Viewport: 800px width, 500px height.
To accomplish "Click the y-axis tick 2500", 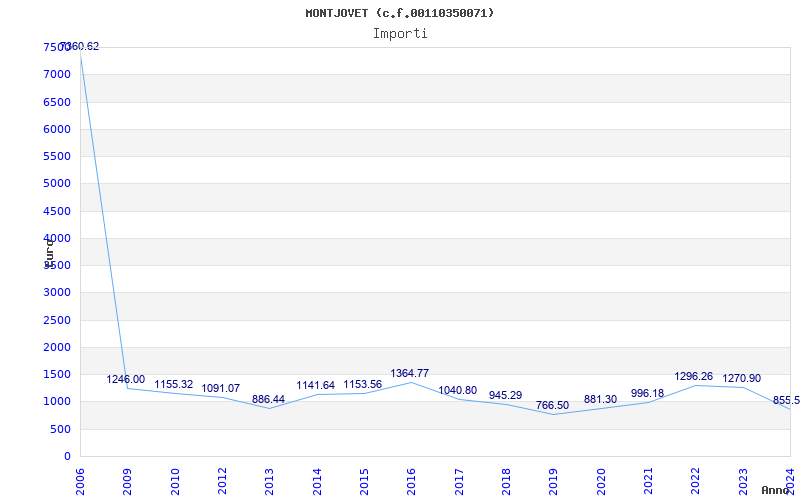I will pos(57,320).
